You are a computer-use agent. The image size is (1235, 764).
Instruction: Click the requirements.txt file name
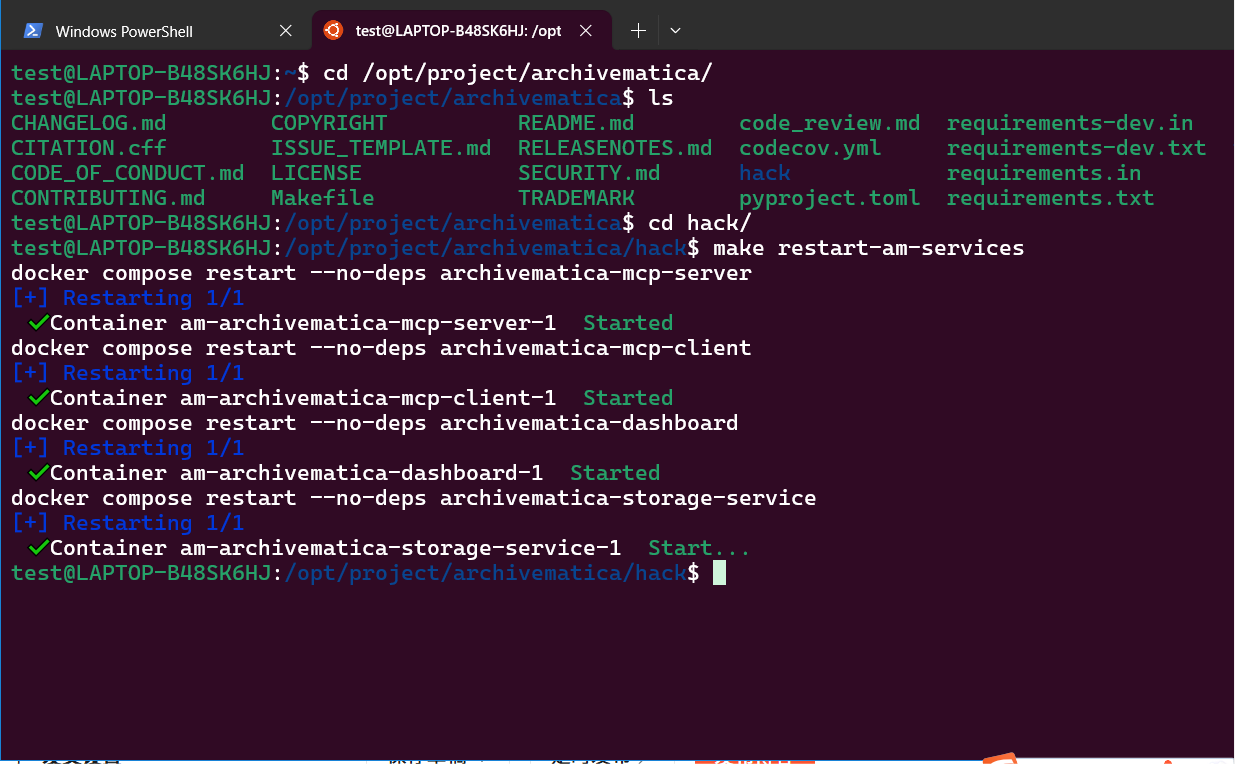click(x=1051, y=198)
